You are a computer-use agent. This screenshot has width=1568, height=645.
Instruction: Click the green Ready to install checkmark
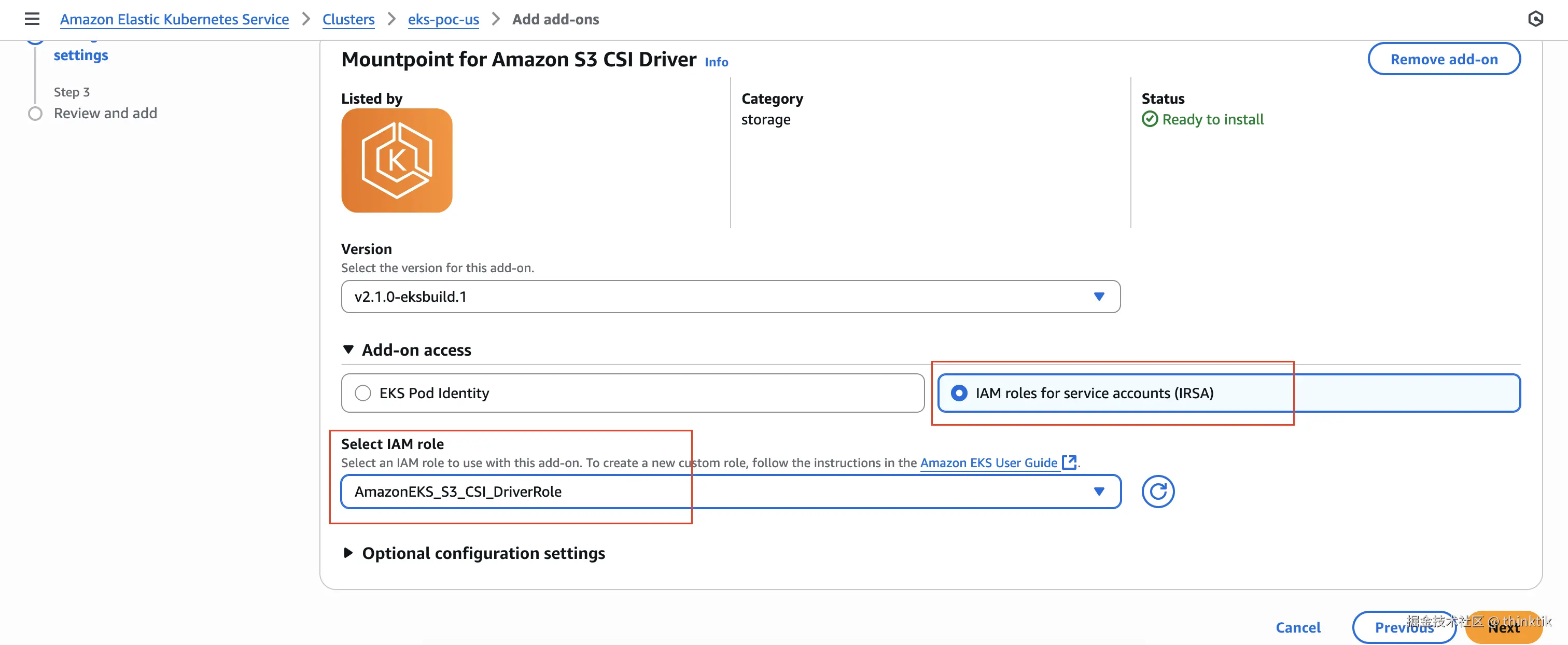pos(1149,119)
